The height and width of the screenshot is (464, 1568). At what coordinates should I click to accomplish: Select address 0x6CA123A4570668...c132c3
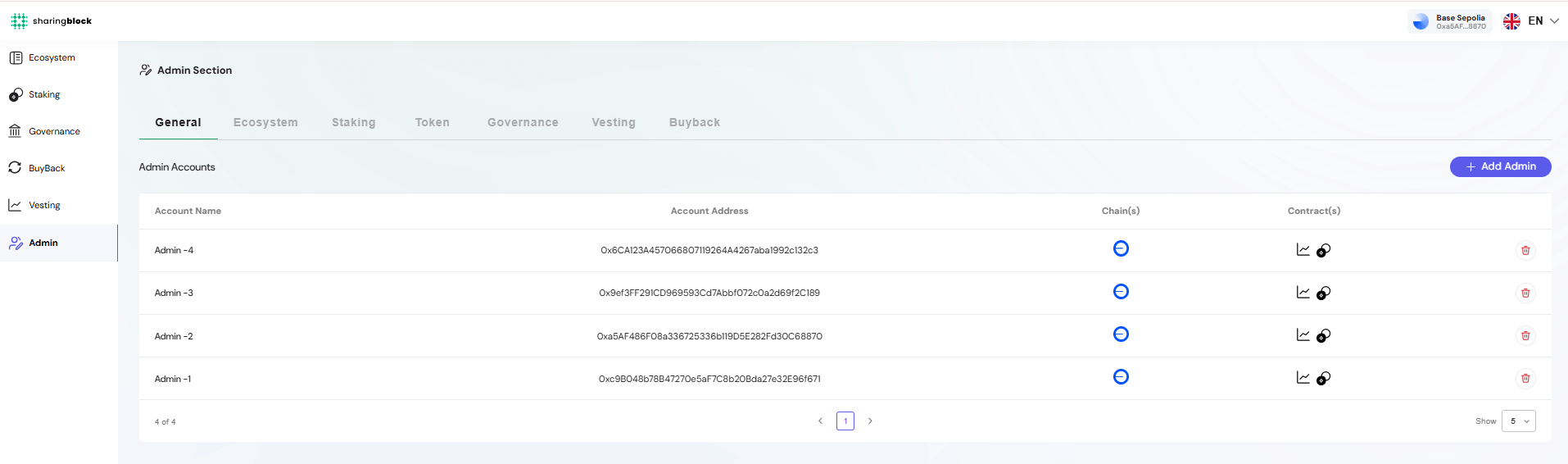point(709,250)
